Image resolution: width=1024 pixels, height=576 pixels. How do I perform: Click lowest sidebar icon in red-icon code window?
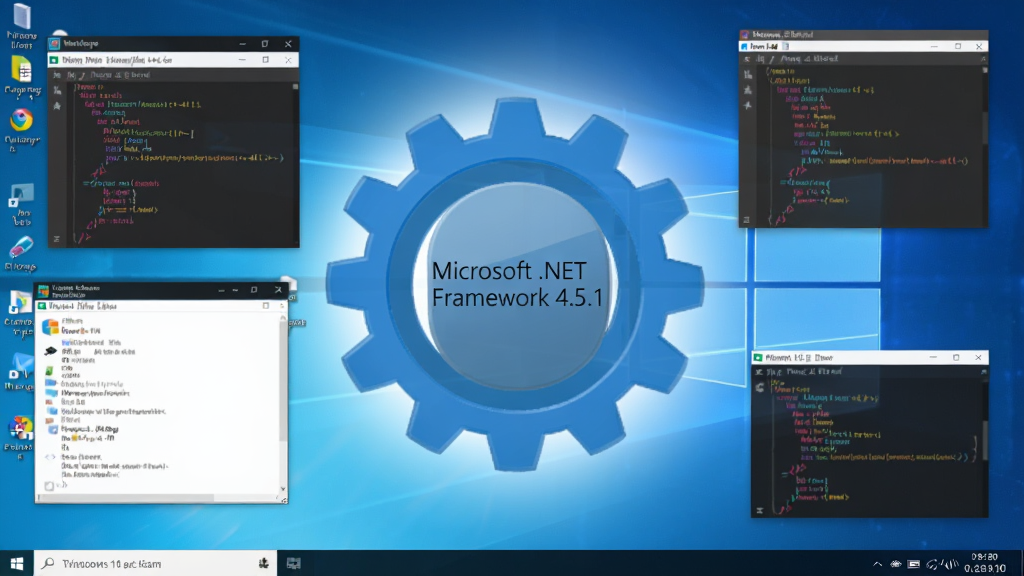56,239
